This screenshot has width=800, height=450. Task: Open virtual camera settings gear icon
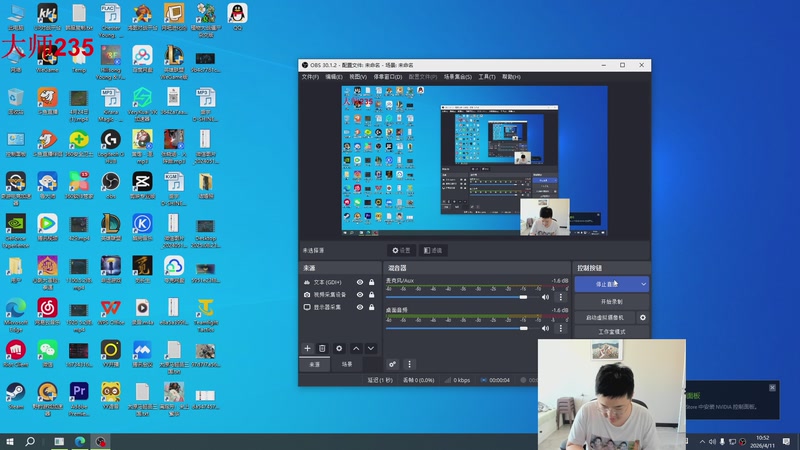tap(643, 317)
